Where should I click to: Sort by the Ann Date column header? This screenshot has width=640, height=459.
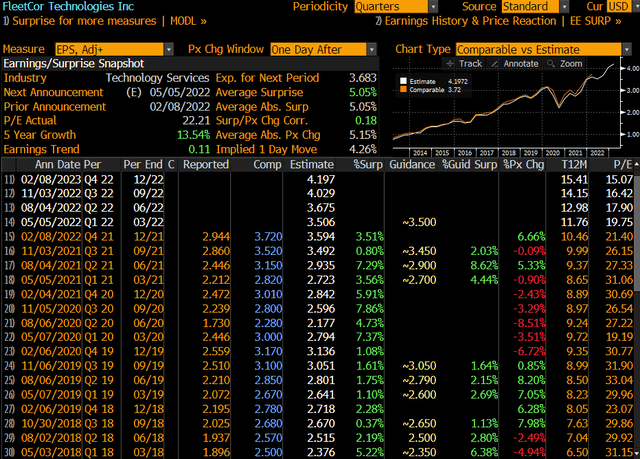(x=58, y=165)
